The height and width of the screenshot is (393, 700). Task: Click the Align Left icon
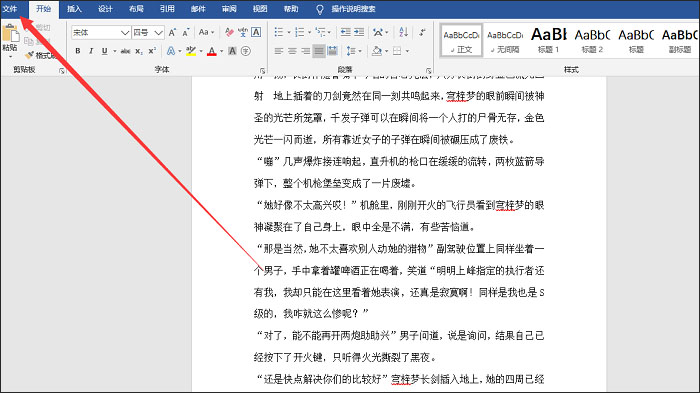[279, 51]
